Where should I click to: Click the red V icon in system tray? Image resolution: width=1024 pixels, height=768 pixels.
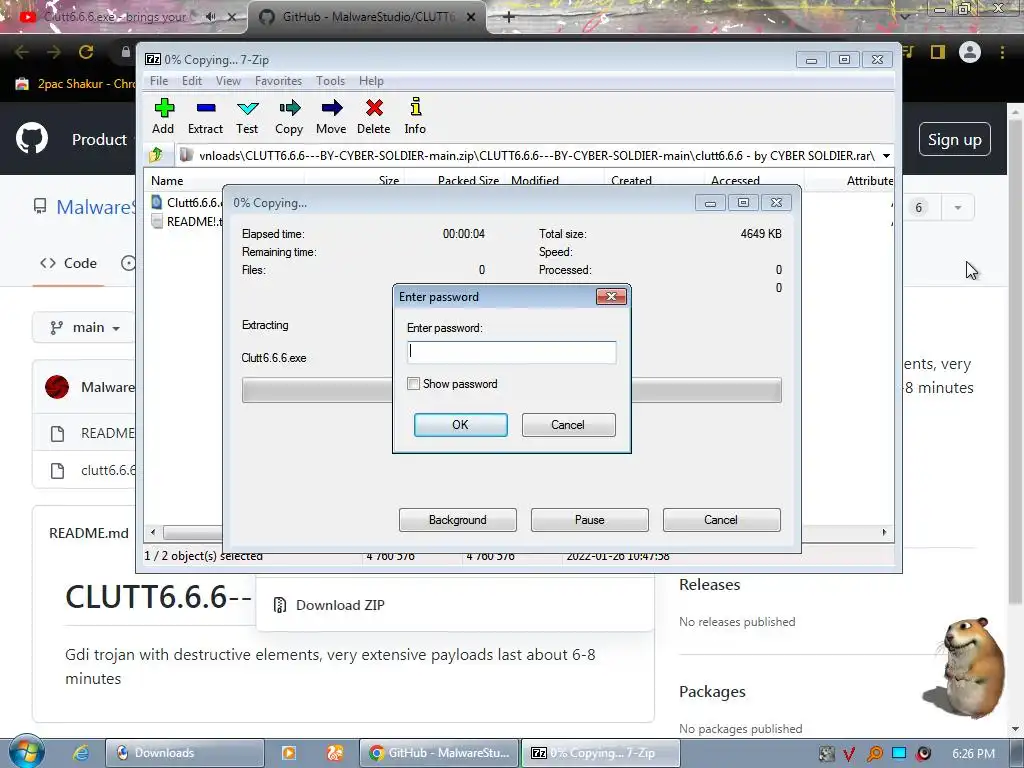[x=849, y=754]
